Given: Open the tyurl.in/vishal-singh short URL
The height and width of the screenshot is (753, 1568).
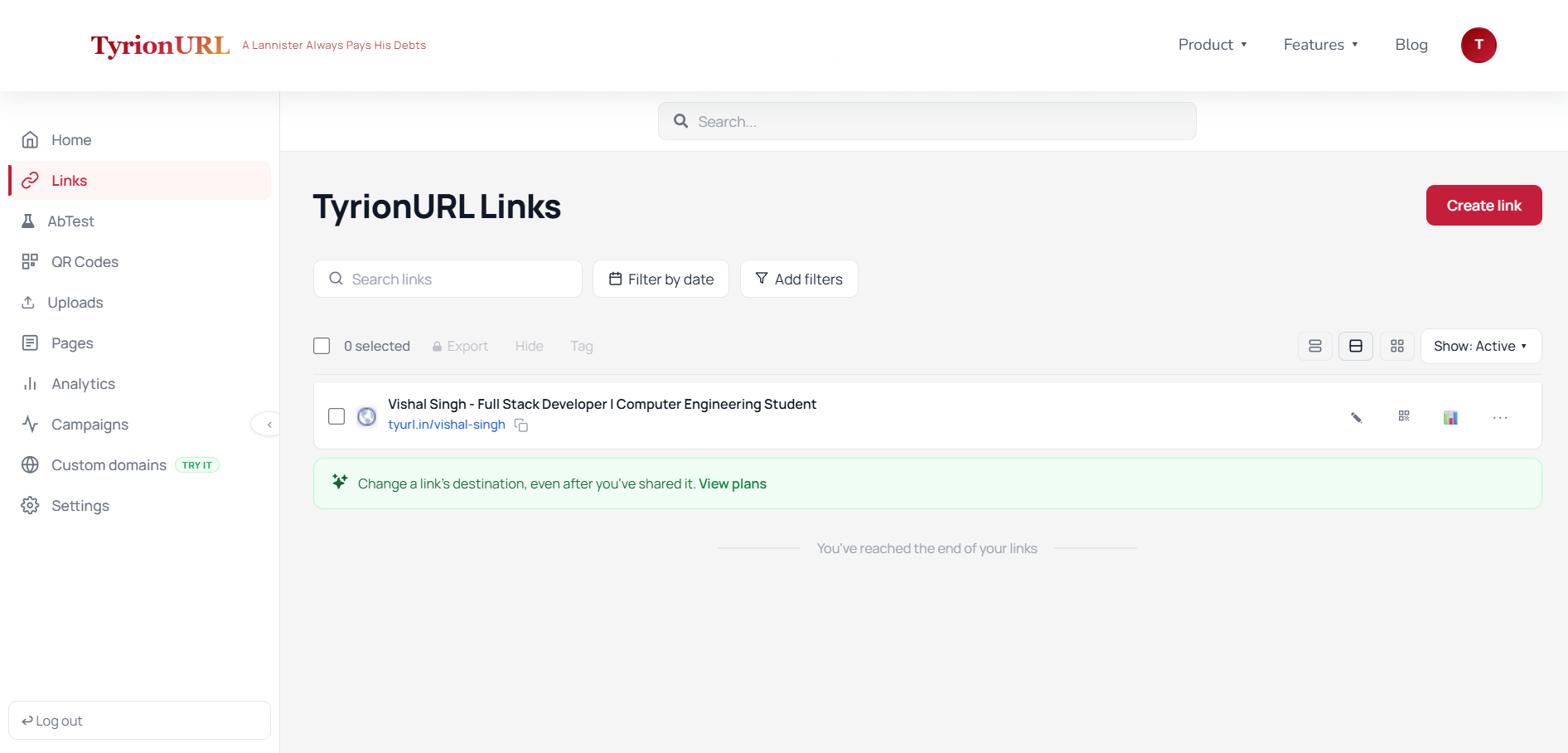Looking at the screenshot, I should [x=447, y=425].
